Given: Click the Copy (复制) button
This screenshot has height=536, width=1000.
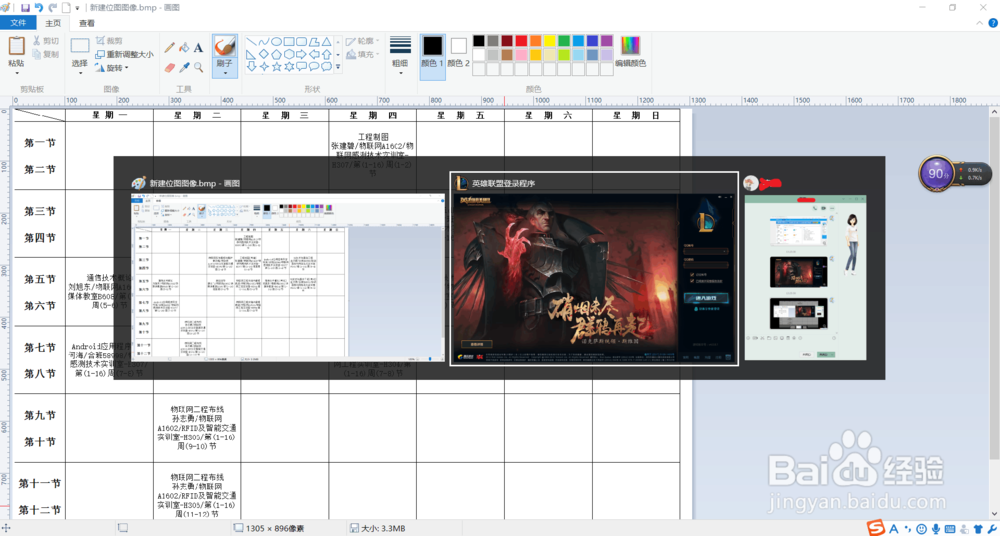Looking at the screenshot, I should tap(46, 54).
